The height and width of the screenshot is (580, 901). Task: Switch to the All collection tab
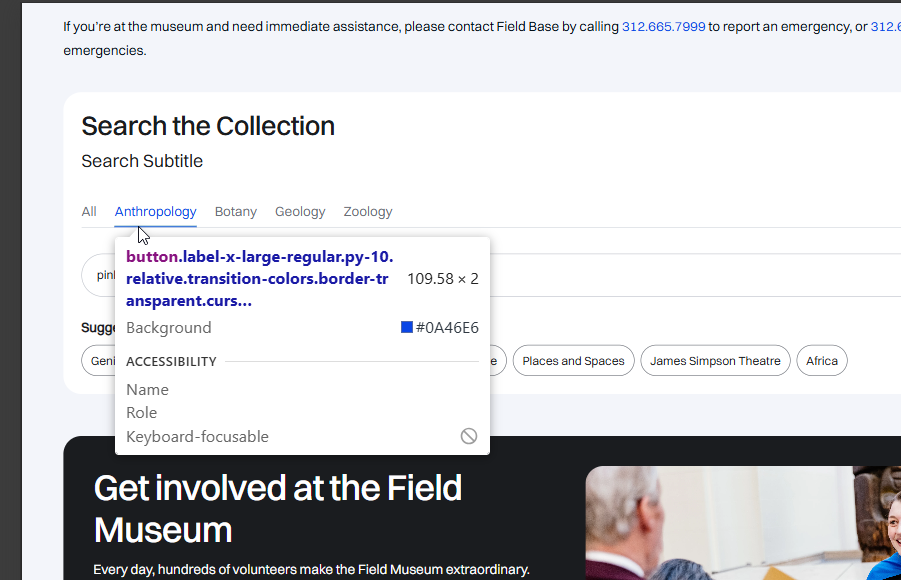[89, 212]
